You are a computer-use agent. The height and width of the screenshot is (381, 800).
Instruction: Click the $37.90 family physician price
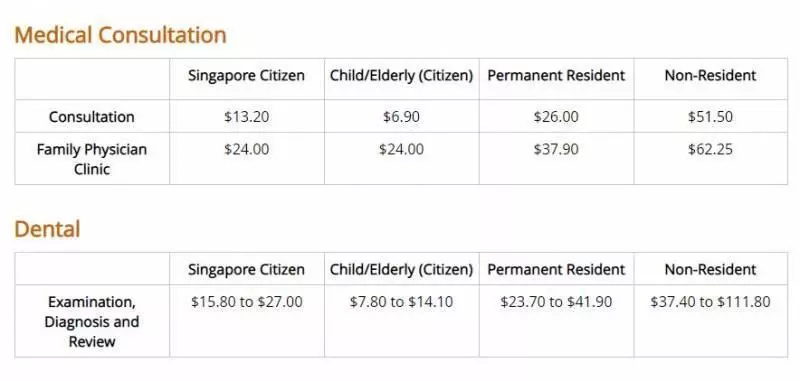tap(556, 149)
